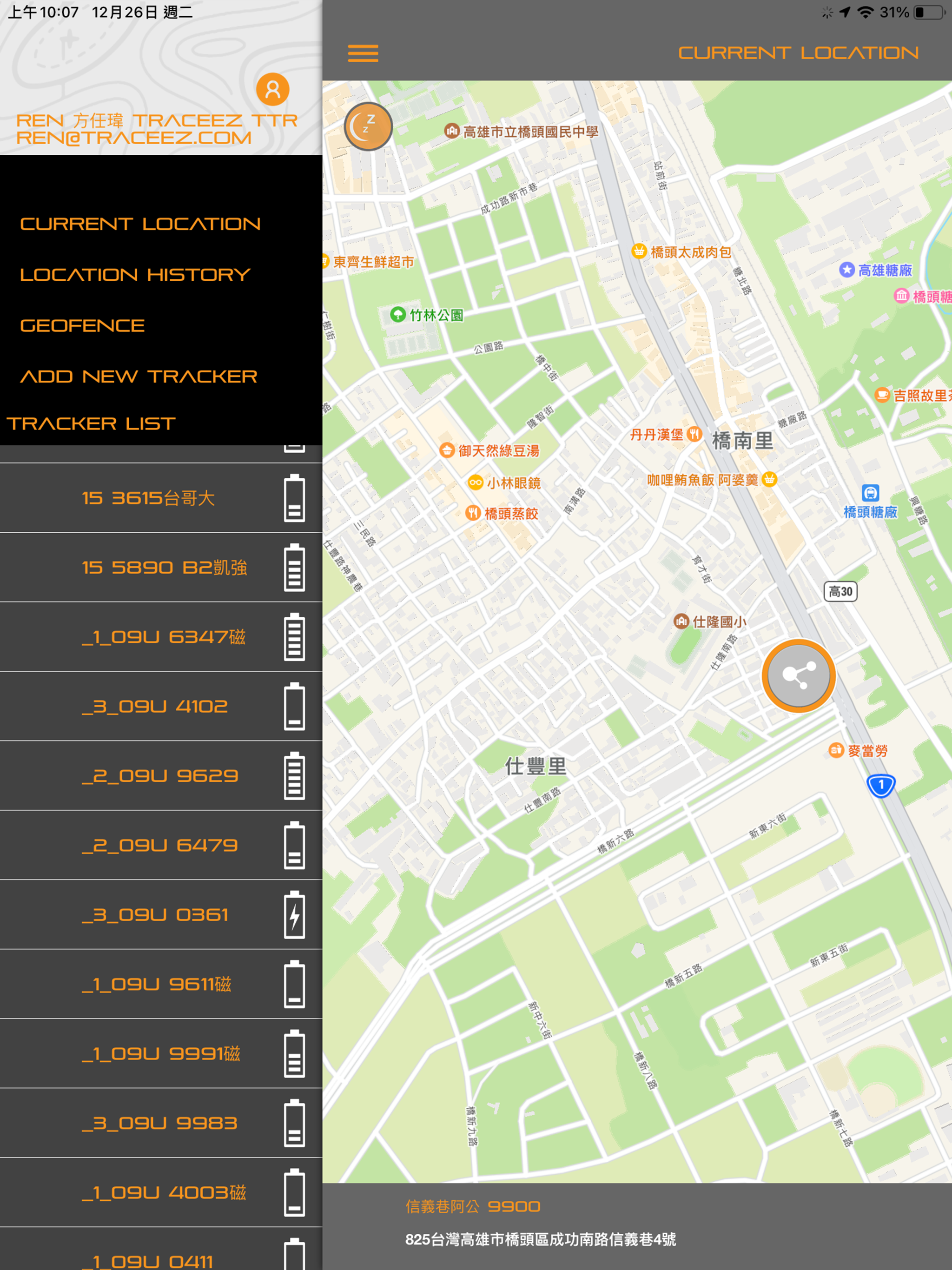952x1270 pixels.
Task: Select tracker 15 5890 B2凱強
Action: click(161, 567)
